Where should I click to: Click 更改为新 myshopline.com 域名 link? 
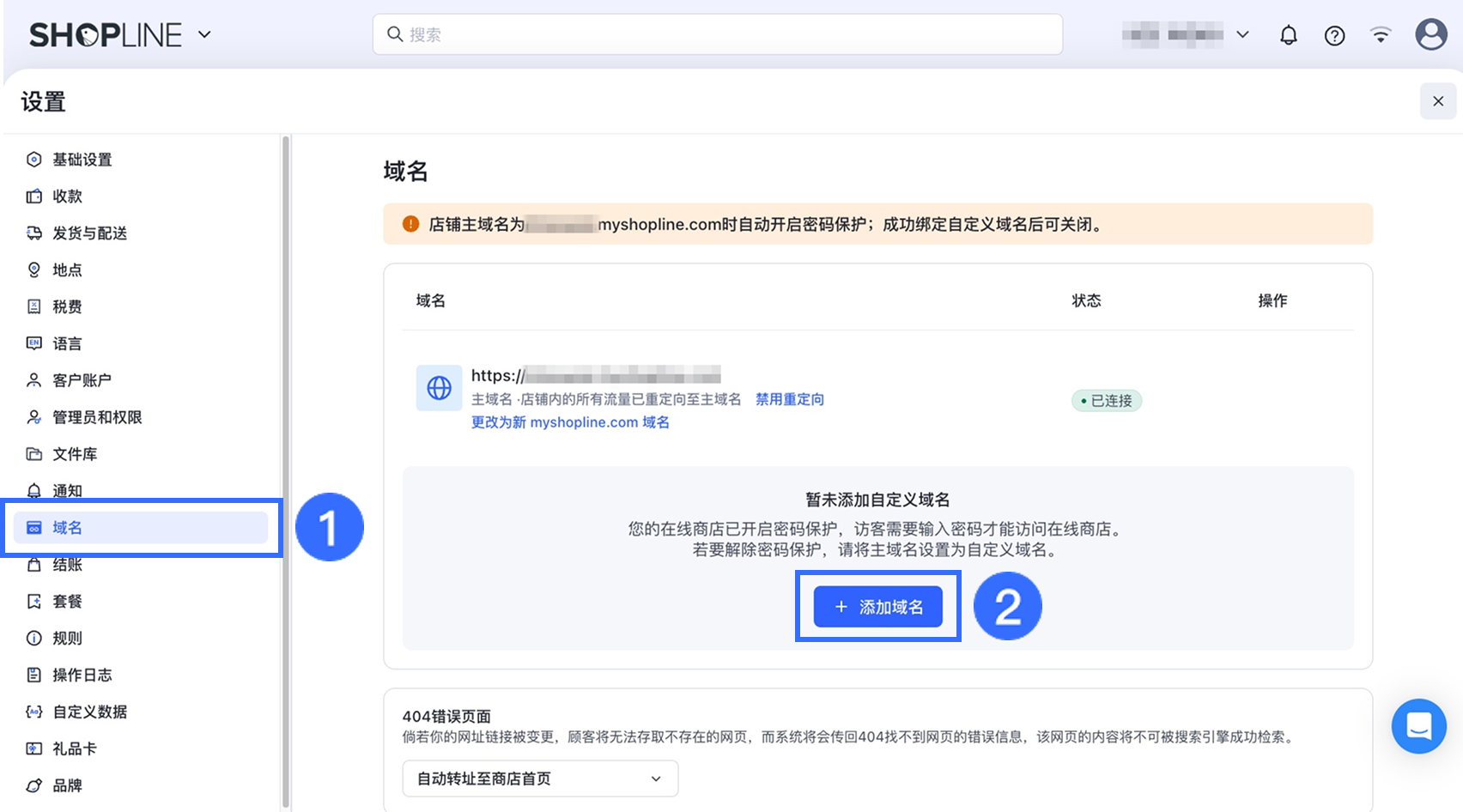570,422
